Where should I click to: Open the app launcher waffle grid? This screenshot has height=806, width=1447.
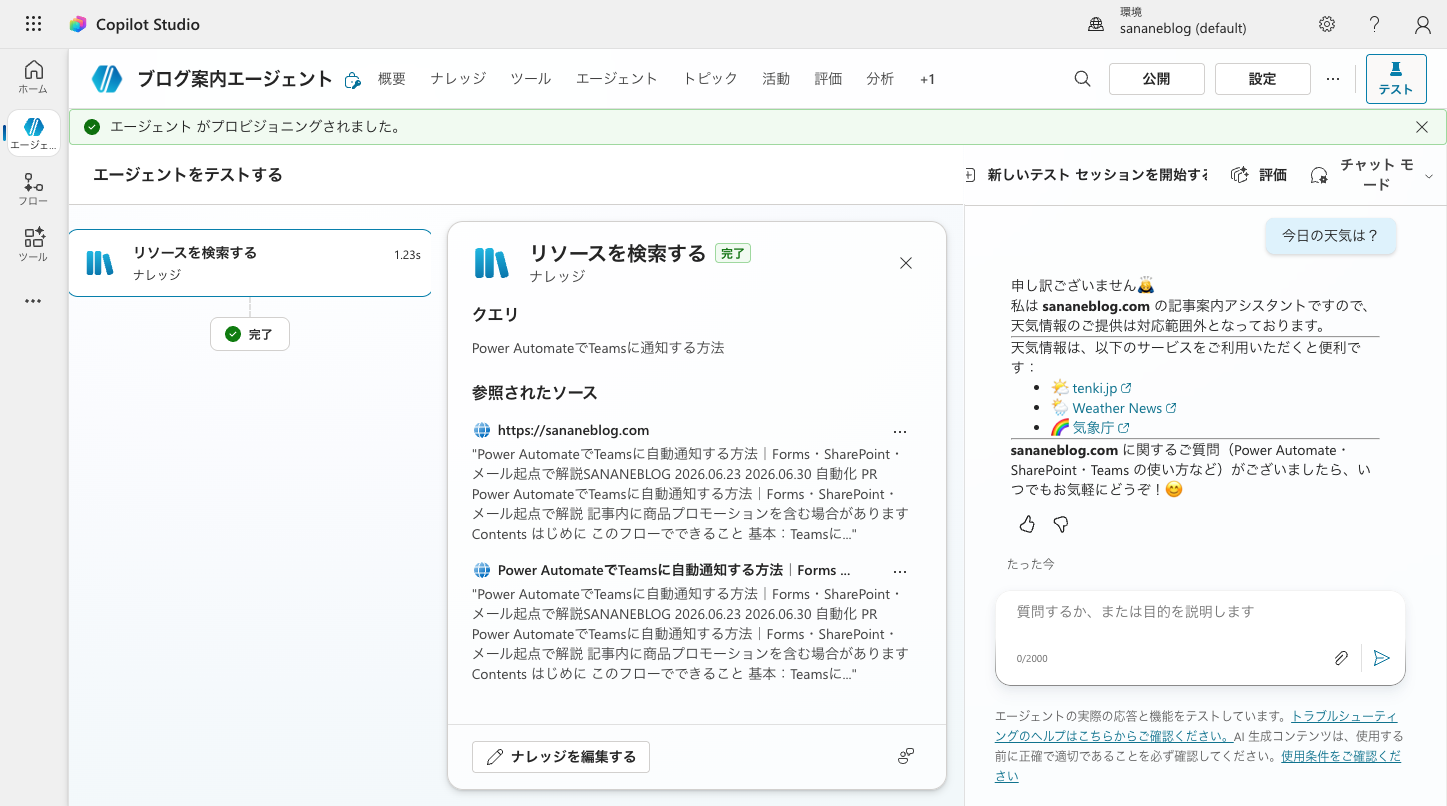[33, 24]
